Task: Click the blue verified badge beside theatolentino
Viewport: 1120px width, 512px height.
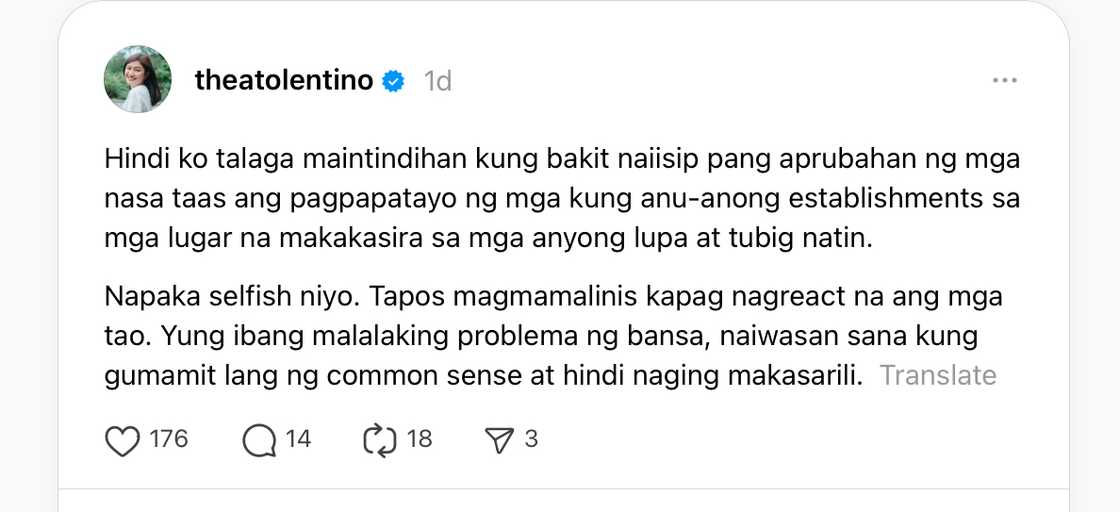Action: click(394, 81)
